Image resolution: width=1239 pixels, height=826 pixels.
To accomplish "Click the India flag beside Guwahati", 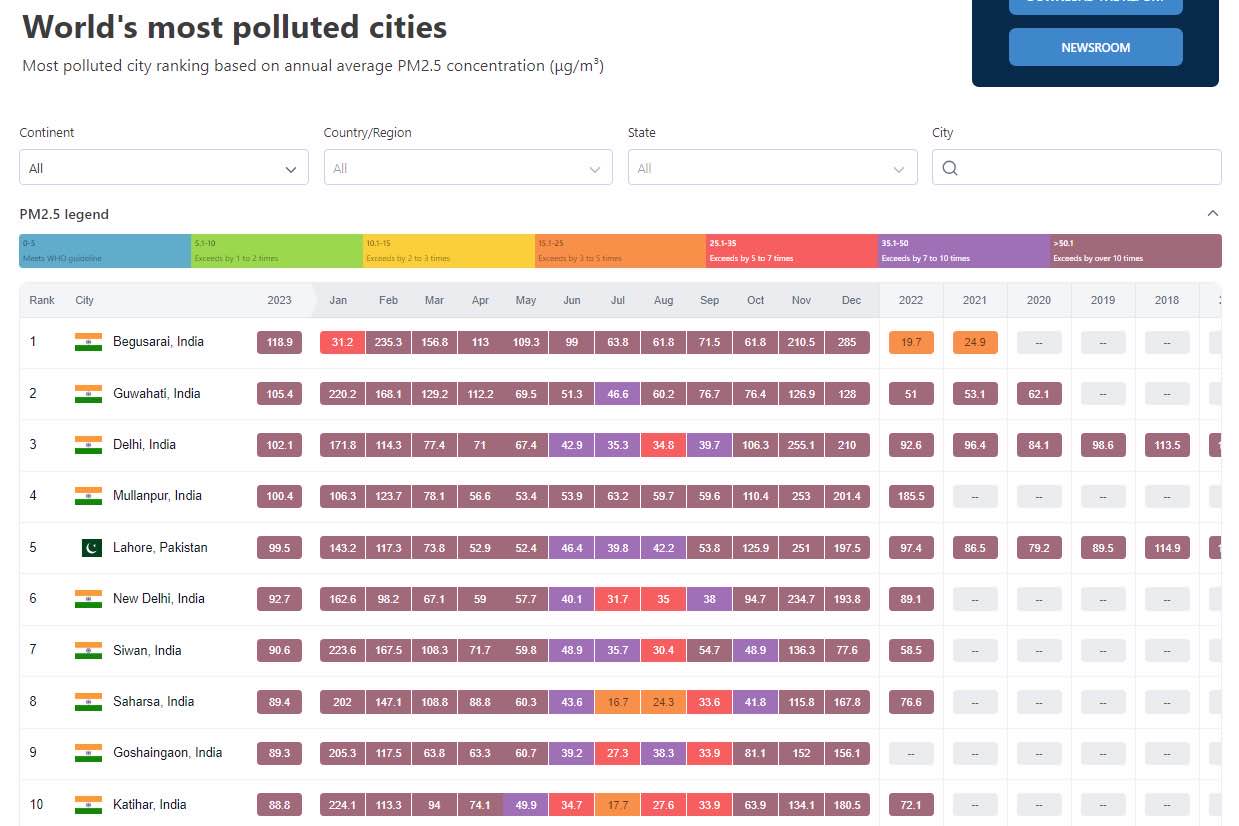I will click(88, 394).
